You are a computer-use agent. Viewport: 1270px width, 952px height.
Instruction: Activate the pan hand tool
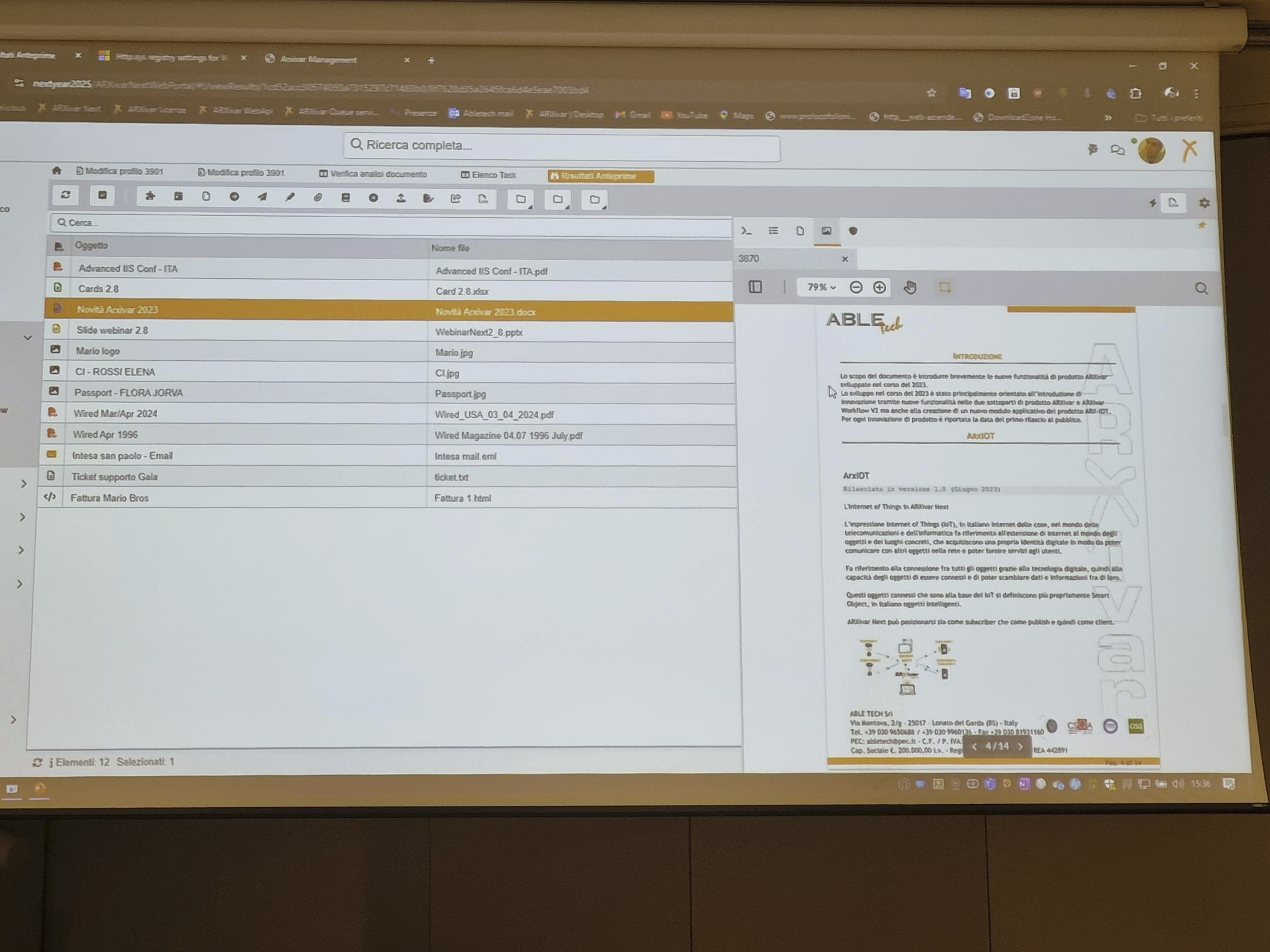tap(910, 288)
